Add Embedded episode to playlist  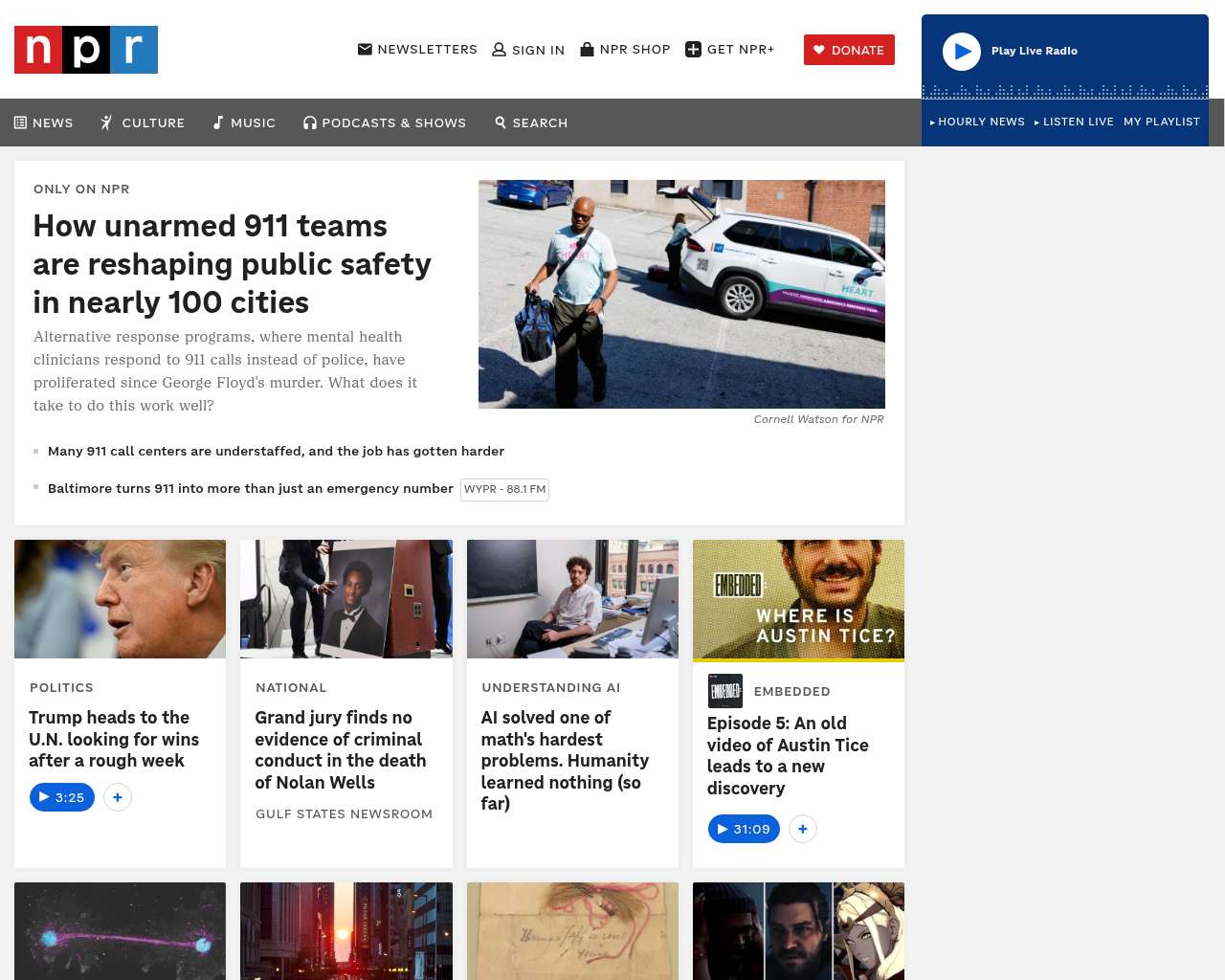click(x=803, y=829)
